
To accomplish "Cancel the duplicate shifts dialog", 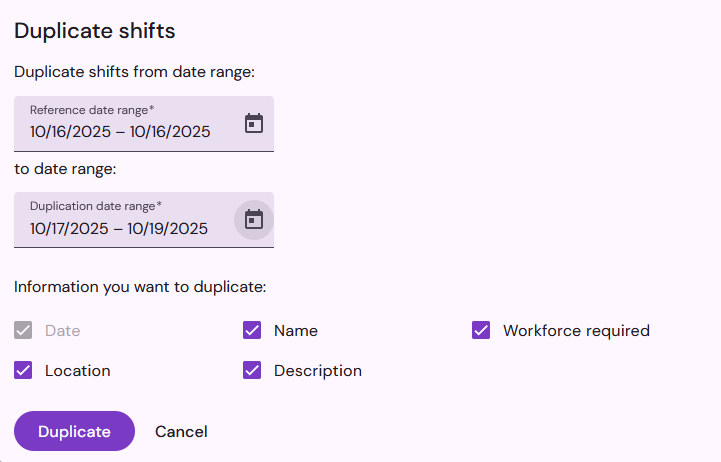I will (x=181, y=432).
